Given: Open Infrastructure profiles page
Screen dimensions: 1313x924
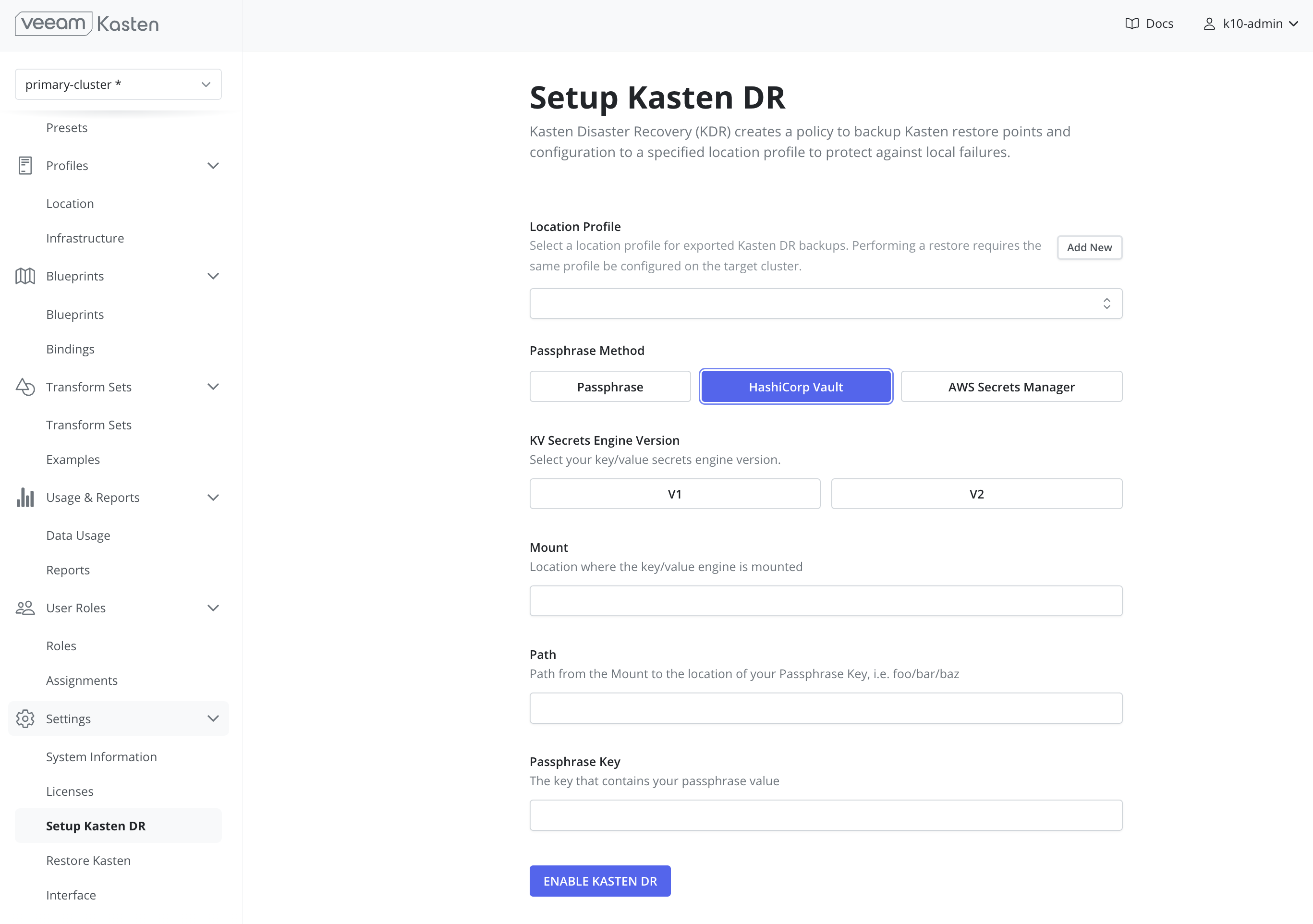Looking at the screenshot, I should (x=85, y=238).
